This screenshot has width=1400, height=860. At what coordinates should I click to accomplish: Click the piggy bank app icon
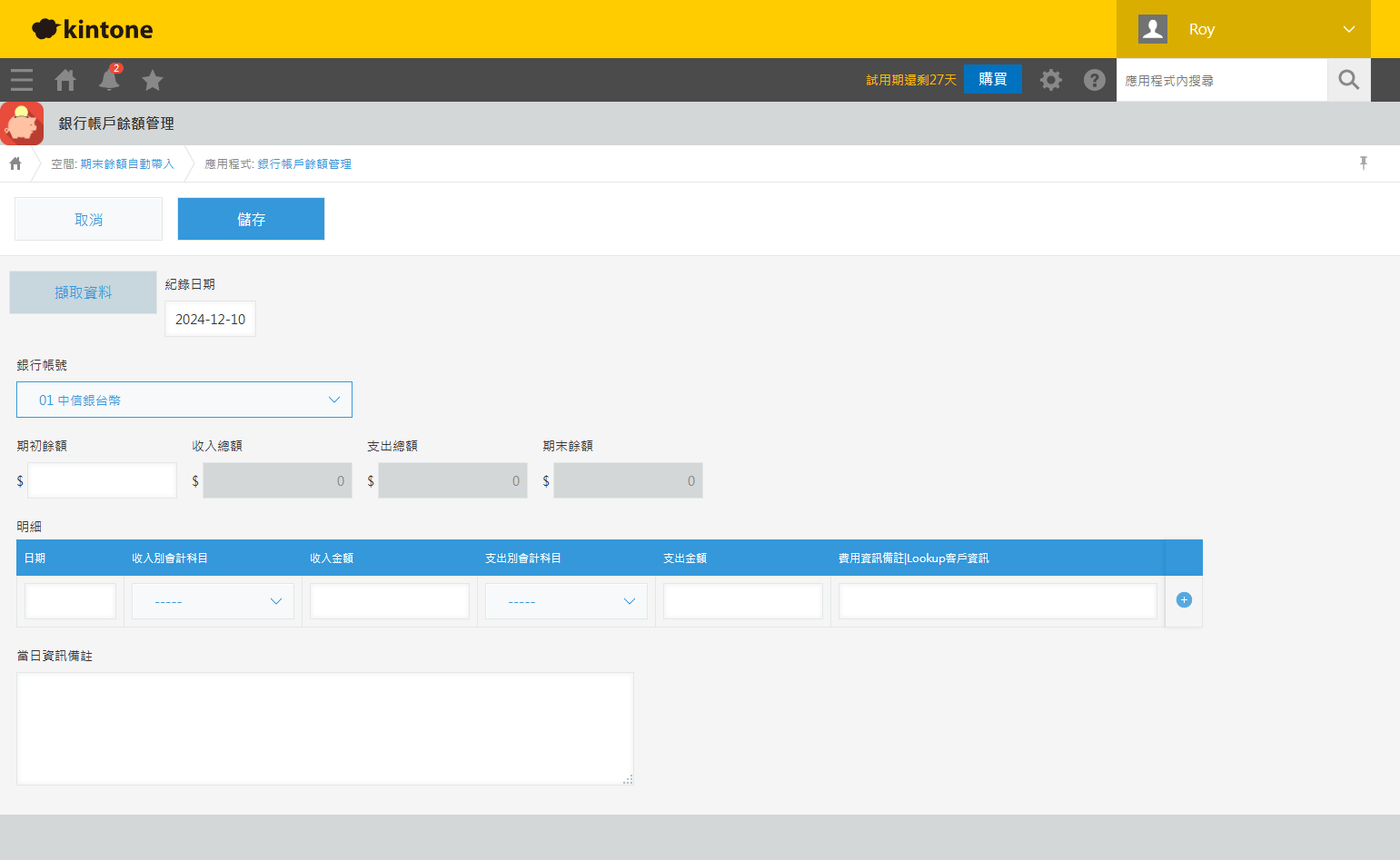22,124
